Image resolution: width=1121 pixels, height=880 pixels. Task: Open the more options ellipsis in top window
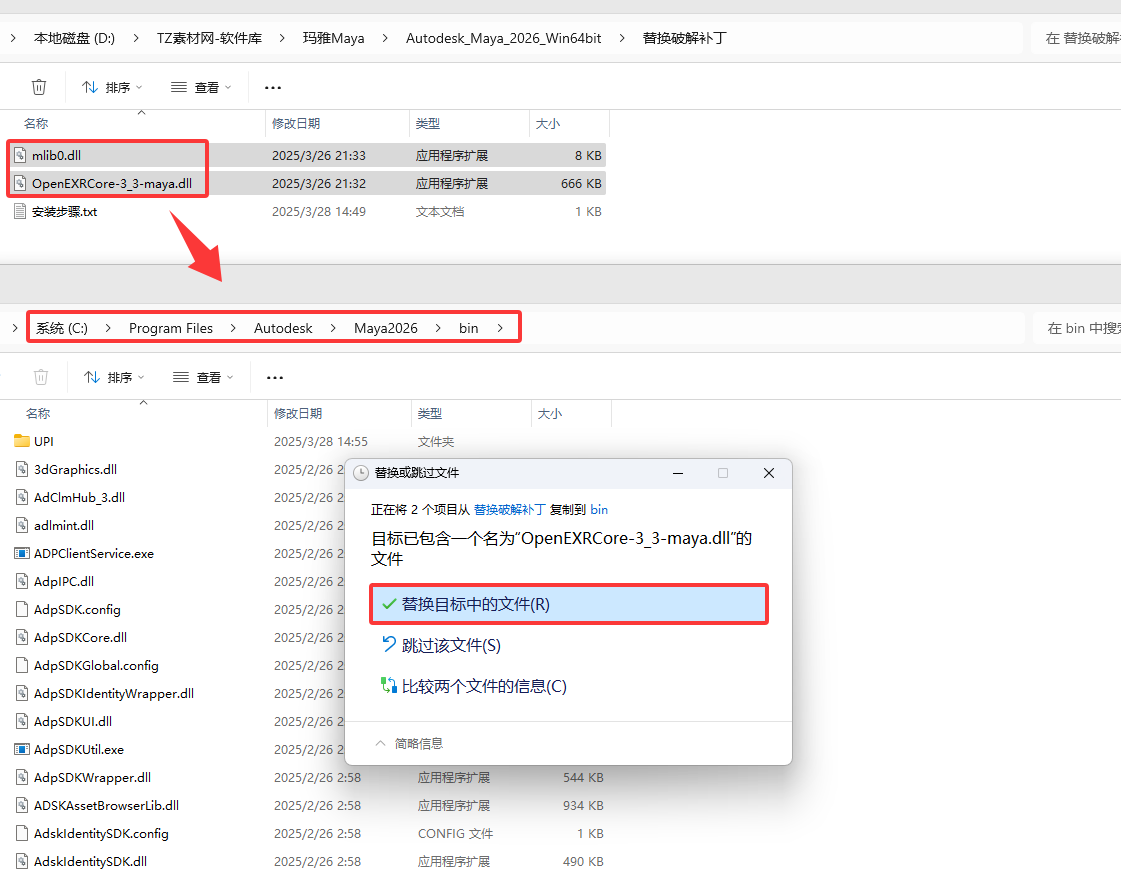(x=273, y=87)
